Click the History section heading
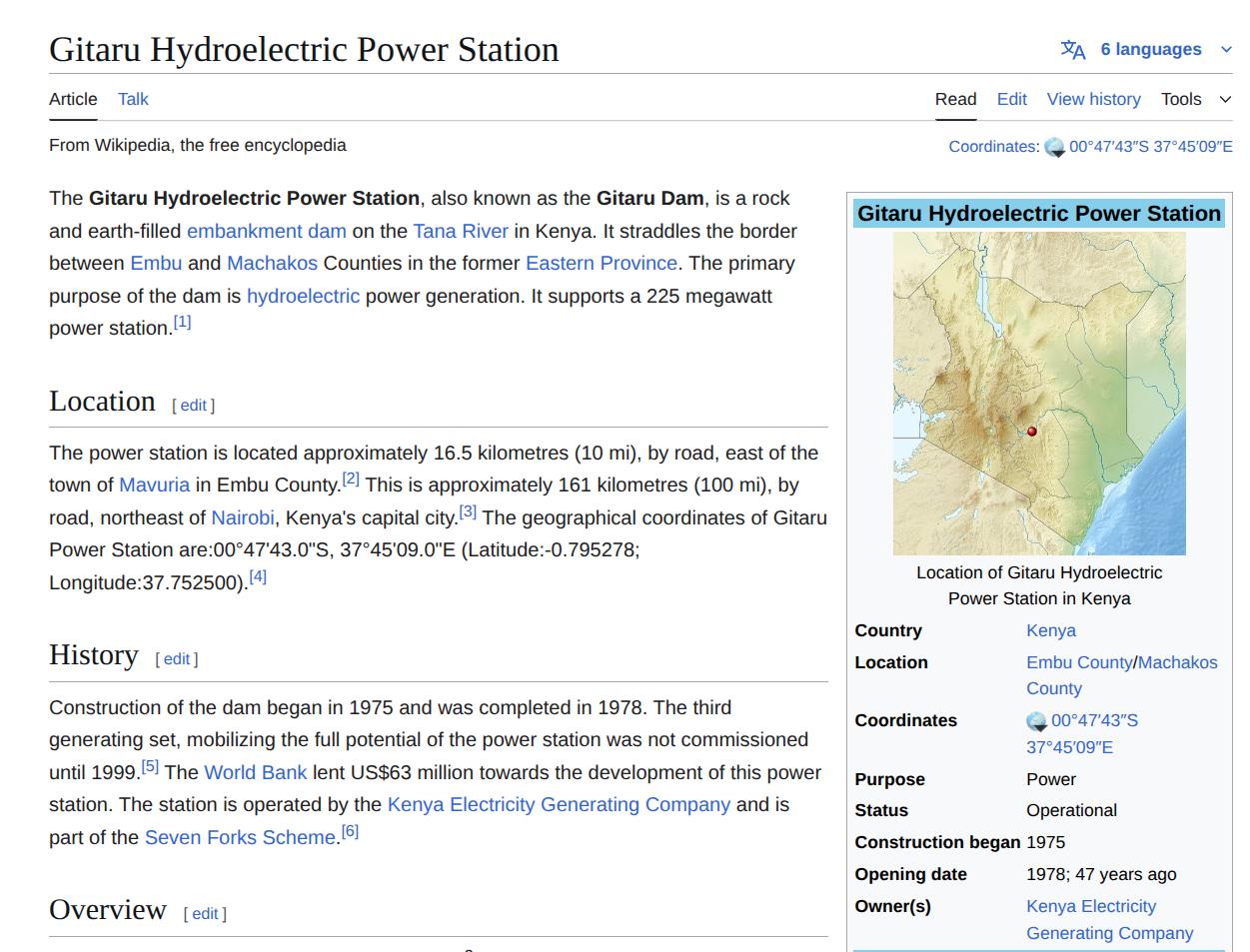Screen dimensions: 1250x952 coord(94,655)
